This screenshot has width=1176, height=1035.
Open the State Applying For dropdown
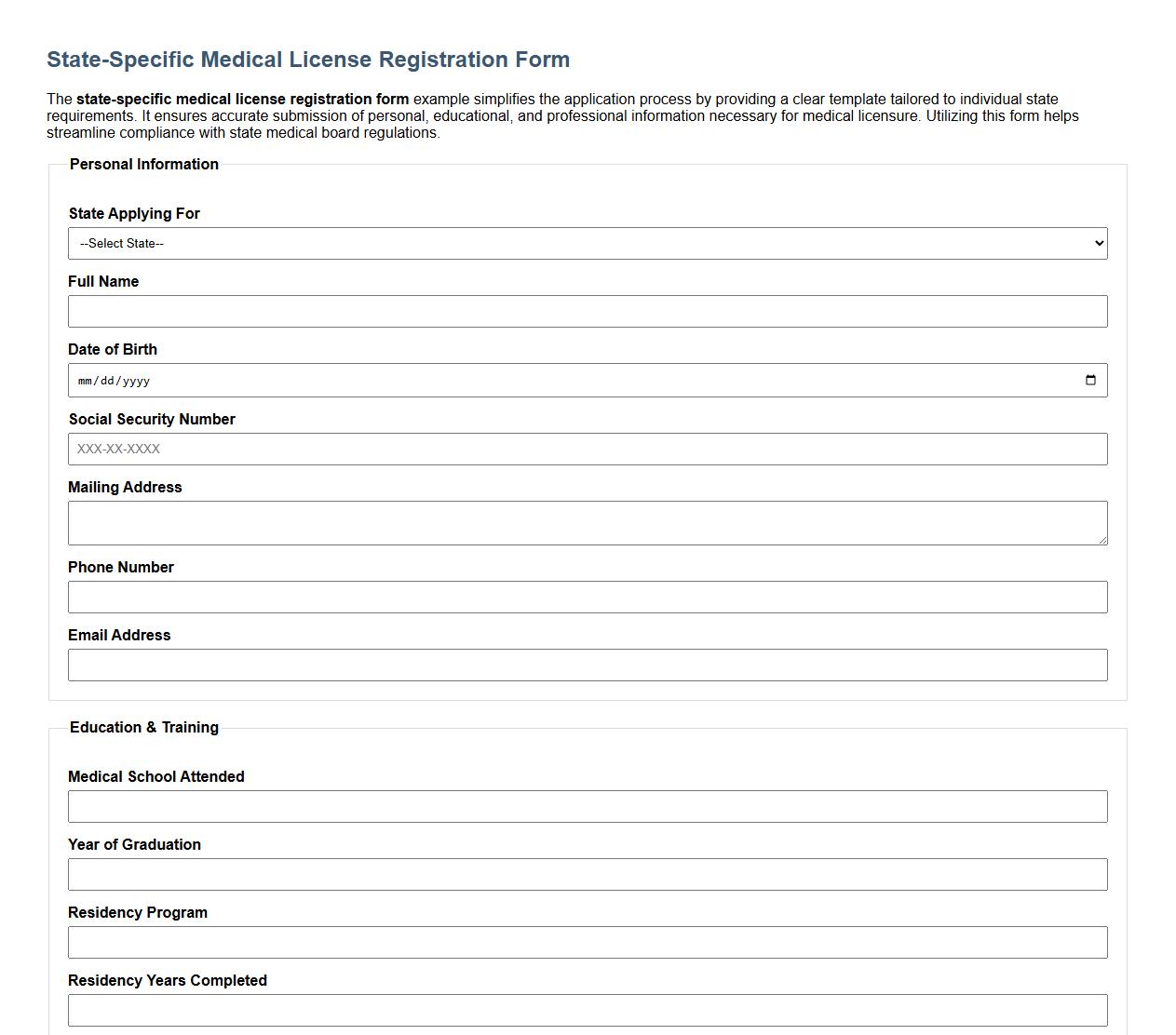click(587, 243)
